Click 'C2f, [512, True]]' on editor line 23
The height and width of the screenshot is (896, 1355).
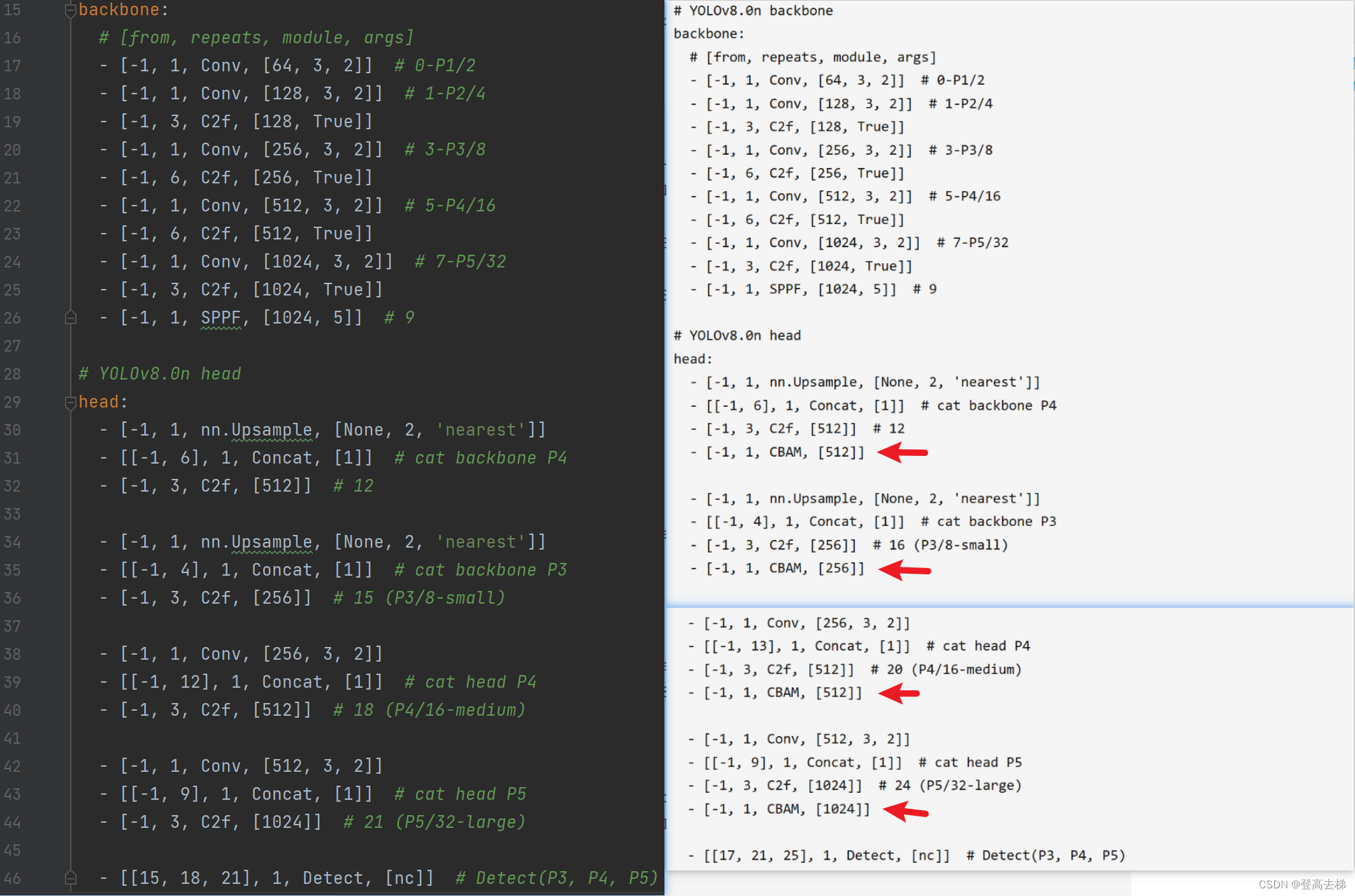(x=287, y=234)
